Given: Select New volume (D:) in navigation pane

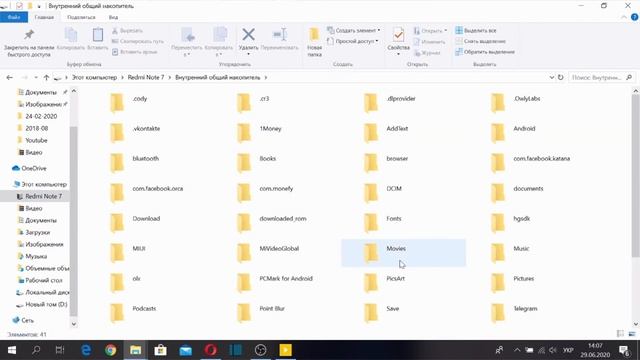Looking at the screenshot, I should tap(42, 304).
